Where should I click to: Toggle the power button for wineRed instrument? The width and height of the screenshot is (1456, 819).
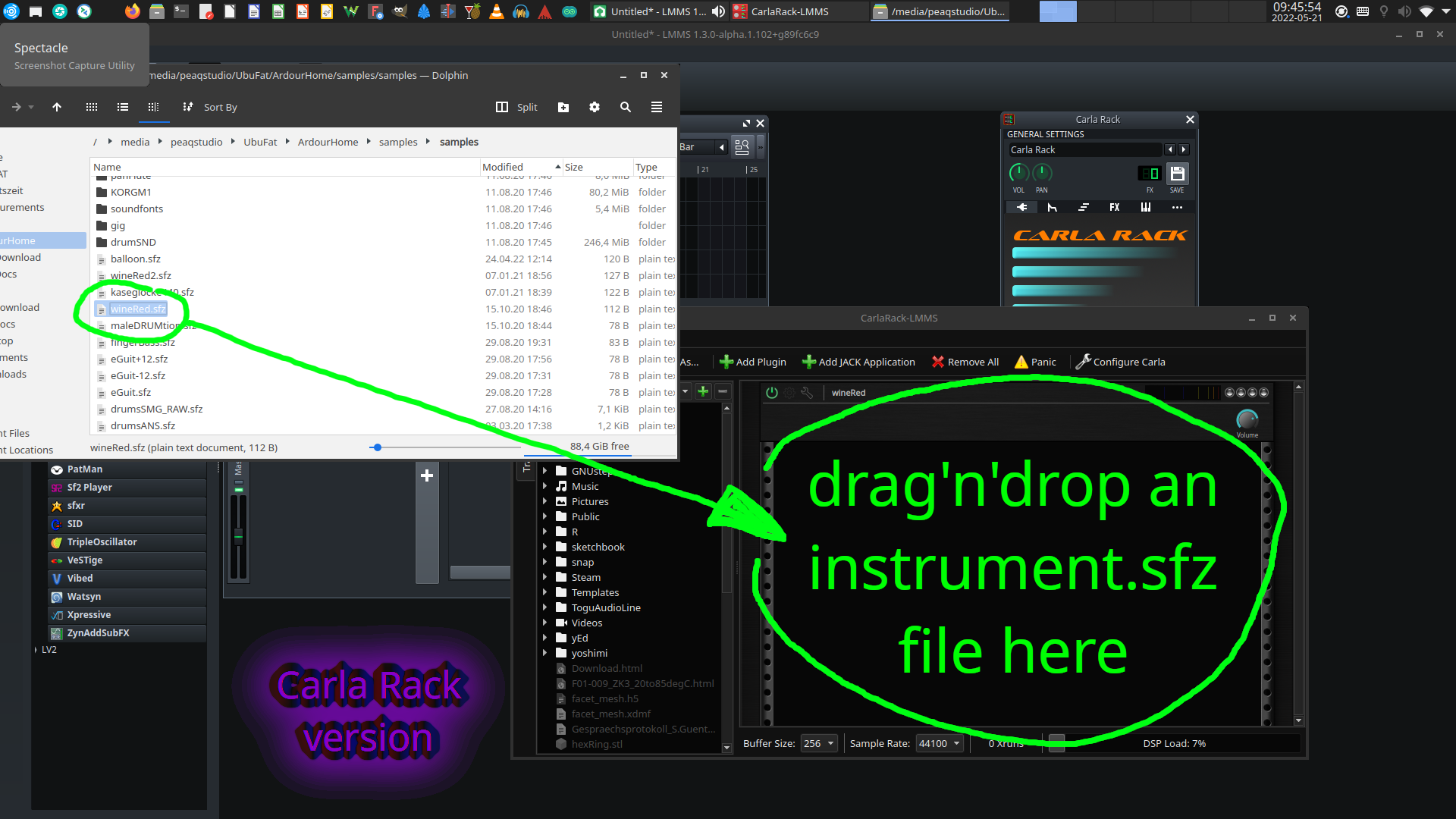pyautogui.click(x=772, y=391)
